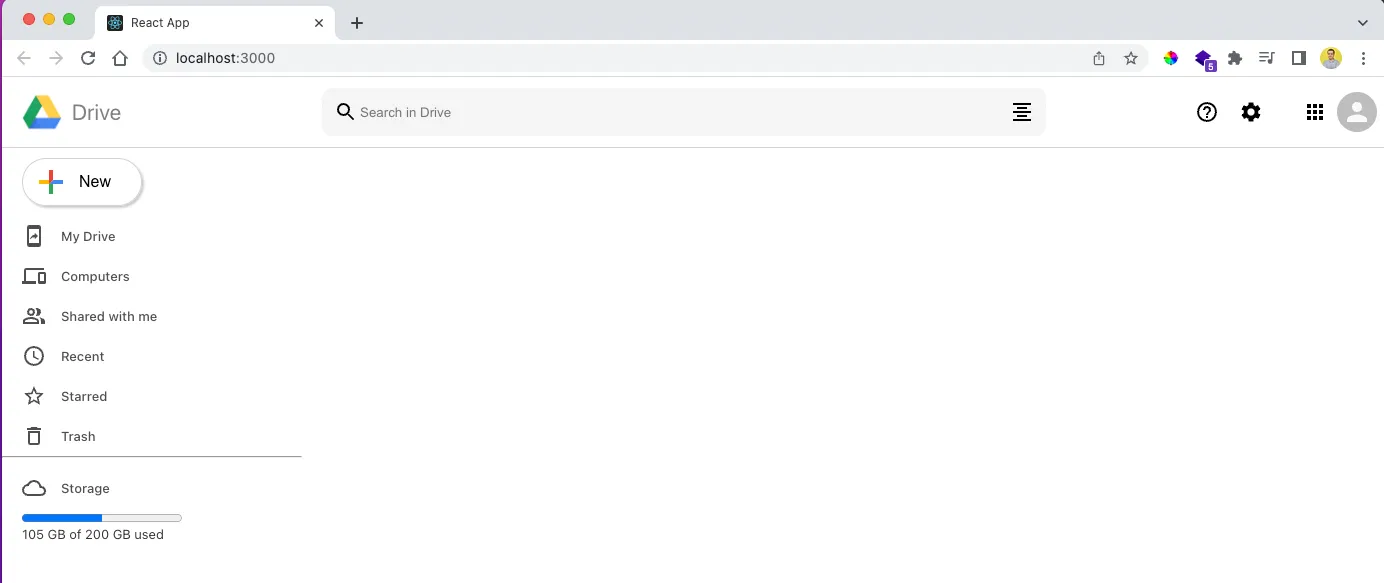
Task: Open Trash in sidebar
Action: pos(78,436)
